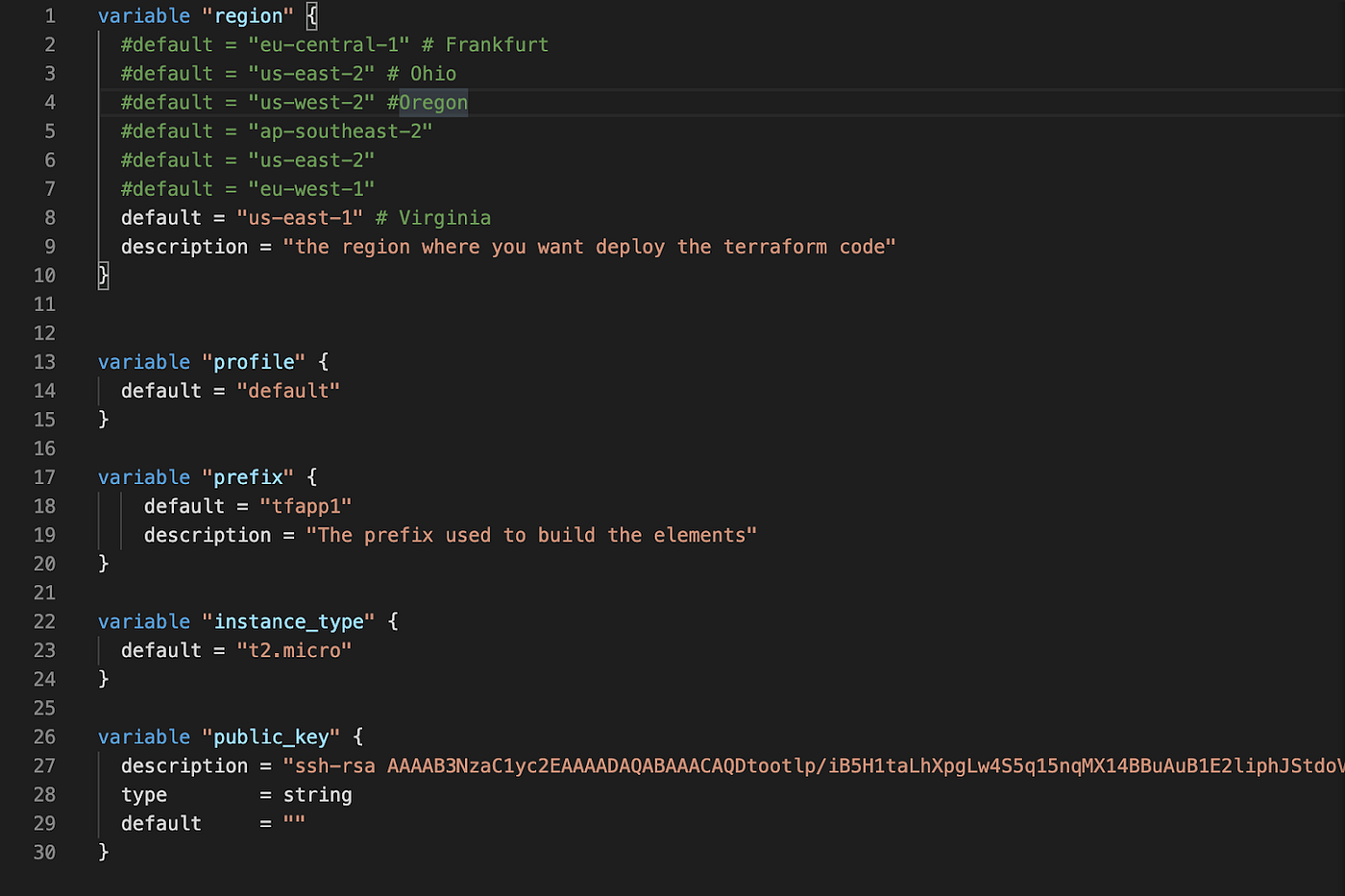Screen dimensions: 1345x896
Task: Click line number 13 in the gutter
Action: point(44,362)
